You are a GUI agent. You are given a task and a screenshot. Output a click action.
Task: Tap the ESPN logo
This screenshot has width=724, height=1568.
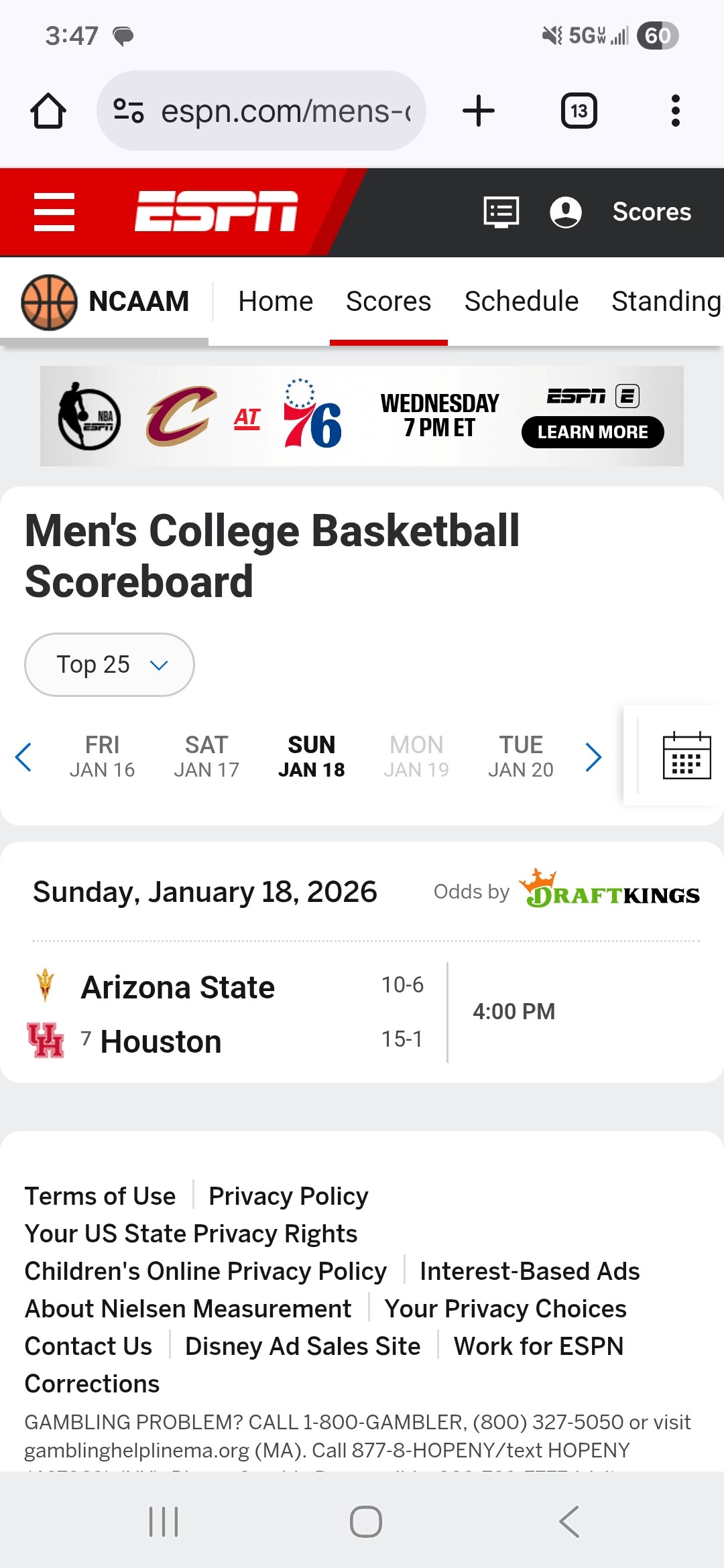(x=216, y=212)
